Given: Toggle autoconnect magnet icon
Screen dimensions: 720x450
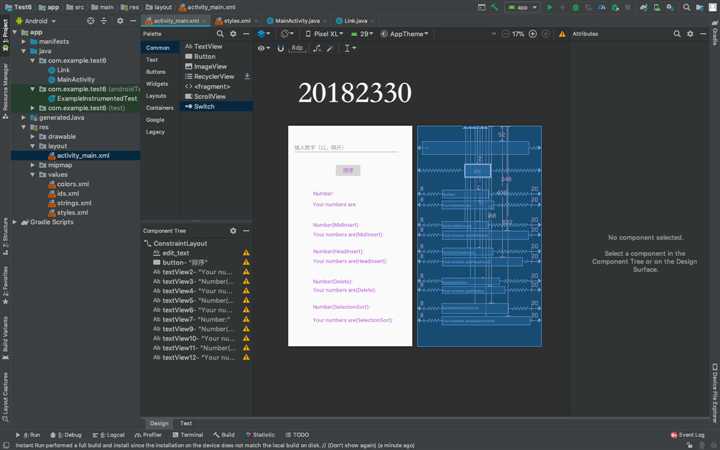Looking at the screenshot, I should 281,48.
